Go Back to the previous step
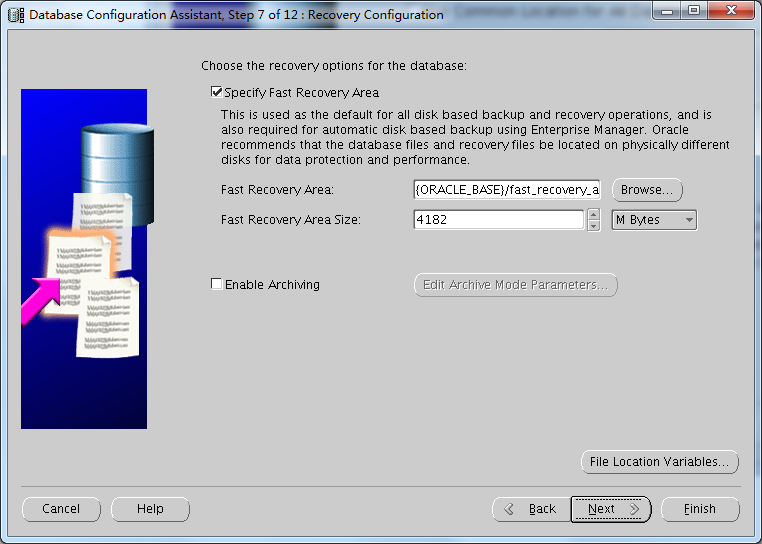This screenshot has width=762, height=544. pyautogui.click(x=532, y=509)
